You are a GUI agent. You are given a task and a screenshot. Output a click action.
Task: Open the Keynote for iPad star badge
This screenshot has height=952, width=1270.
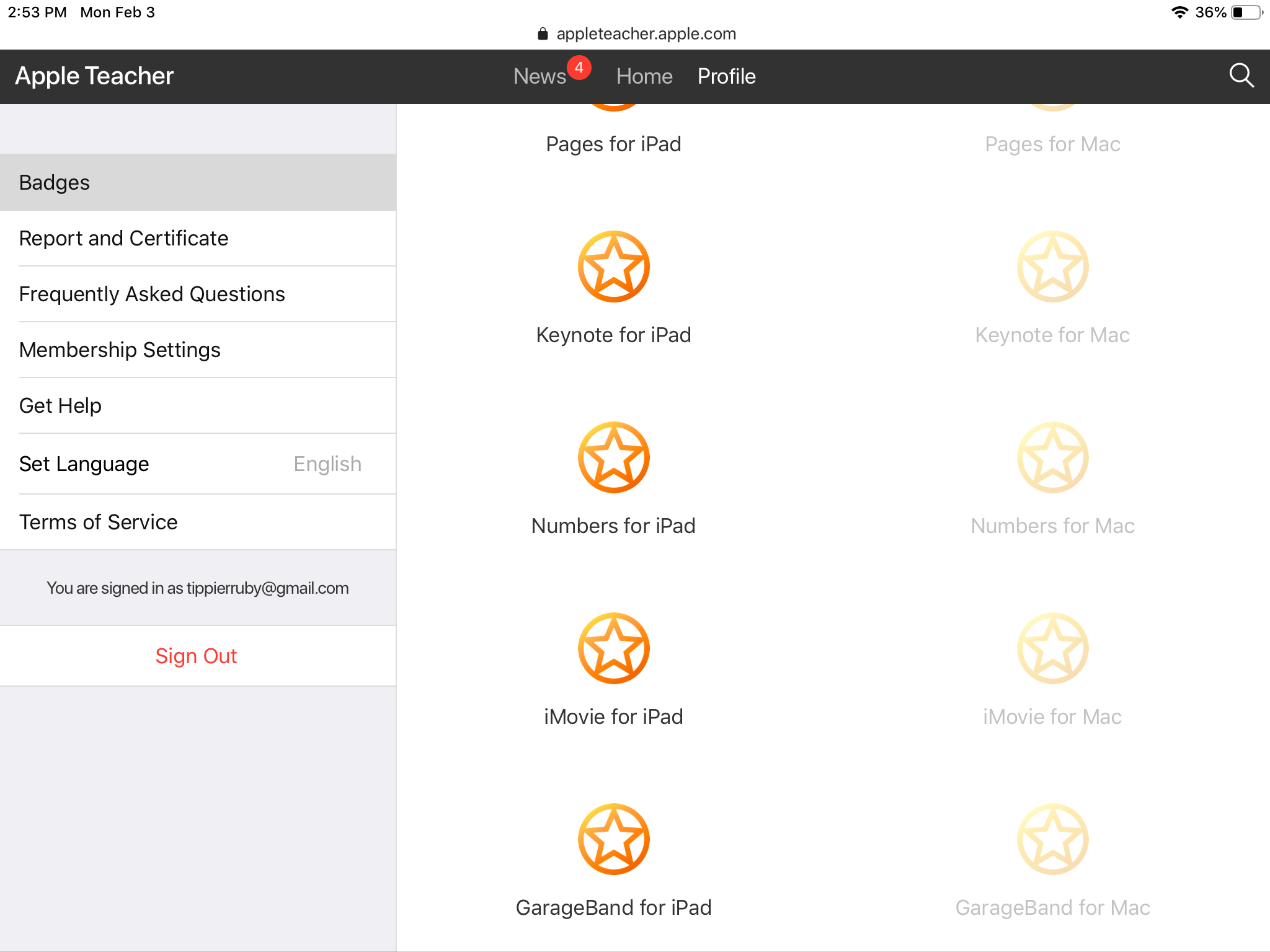(613, 267)
